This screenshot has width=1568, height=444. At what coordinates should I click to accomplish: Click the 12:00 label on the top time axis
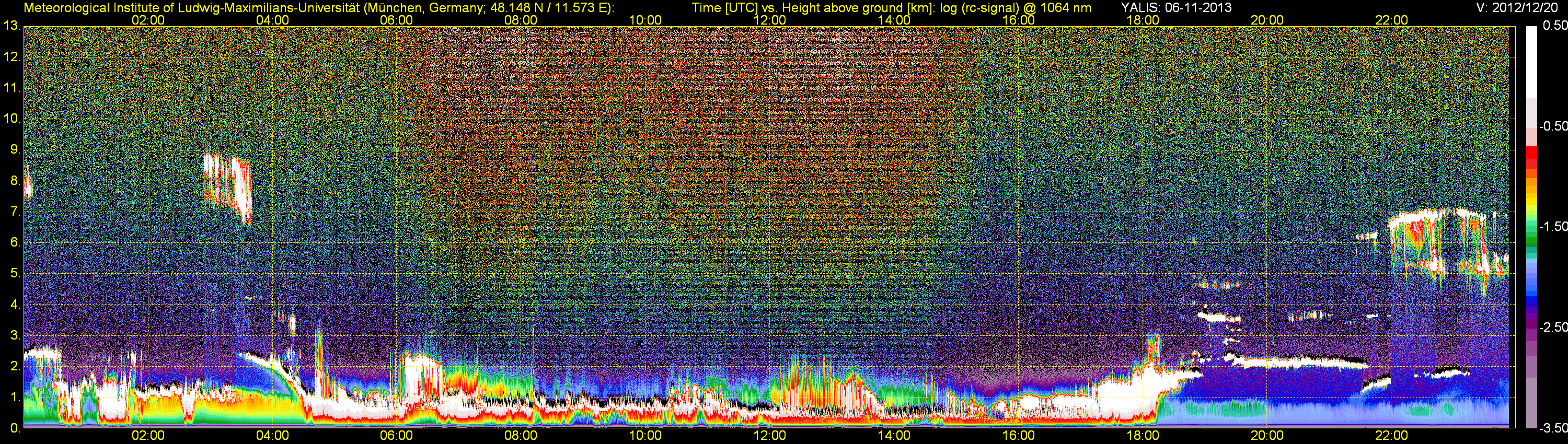click(769, 20)
